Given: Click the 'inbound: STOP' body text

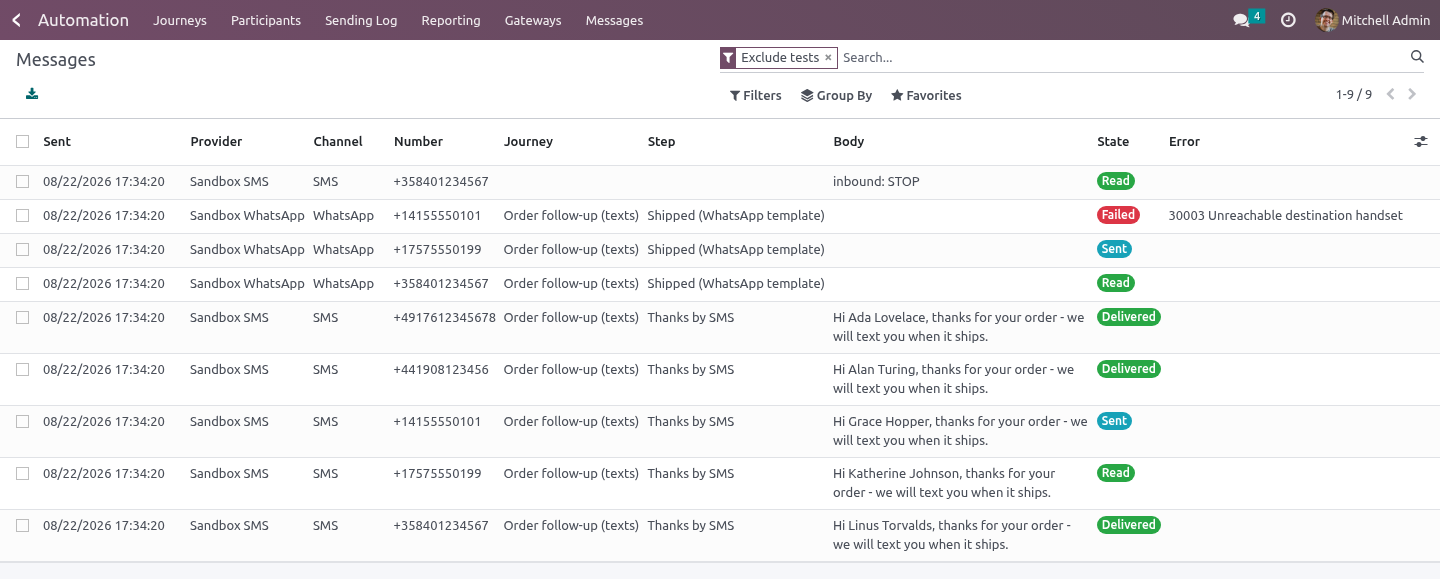Looking at the screenshot, I should pos(876,182).
